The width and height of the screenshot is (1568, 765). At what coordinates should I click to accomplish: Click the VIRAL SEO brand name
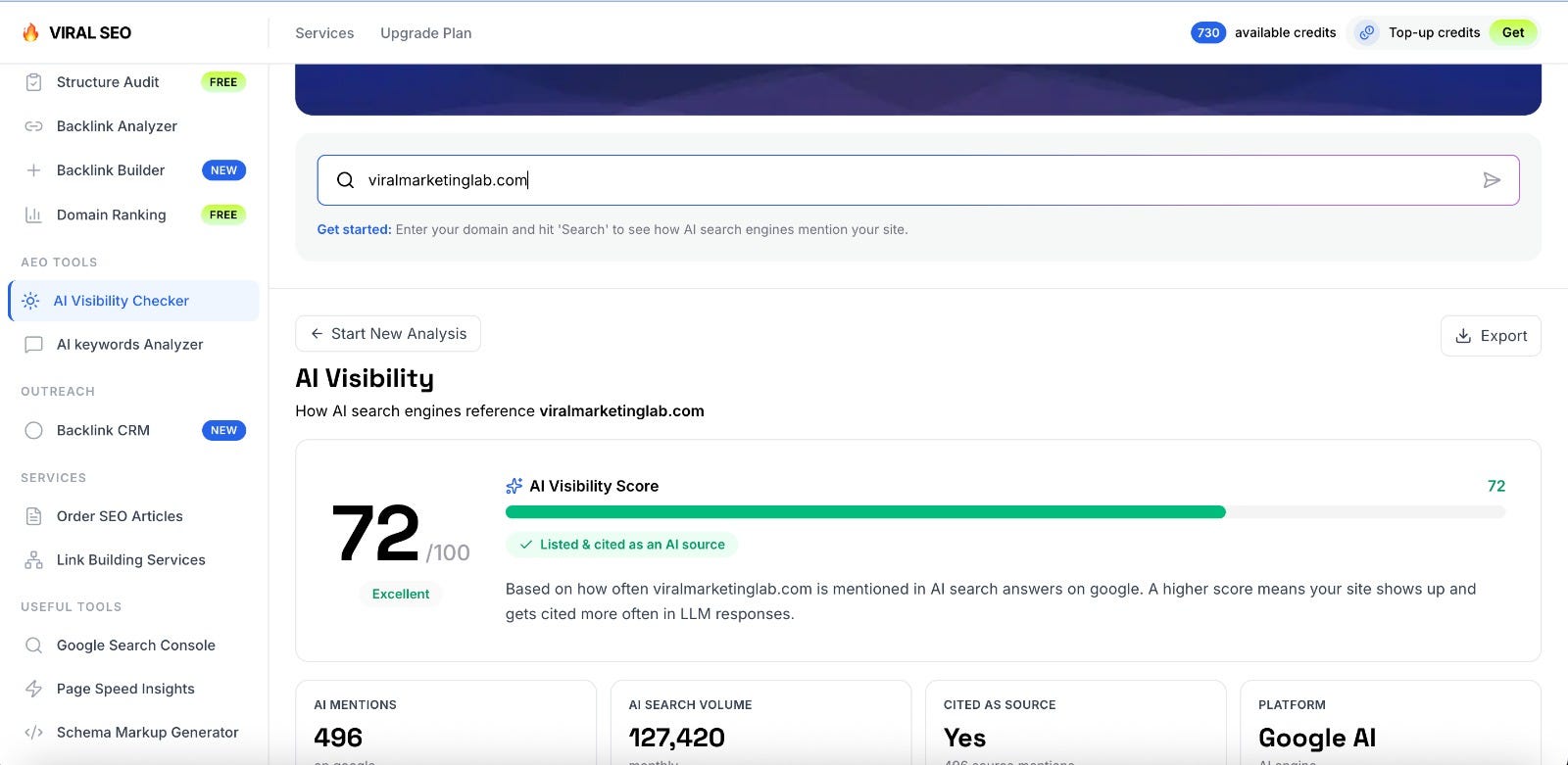90,32
